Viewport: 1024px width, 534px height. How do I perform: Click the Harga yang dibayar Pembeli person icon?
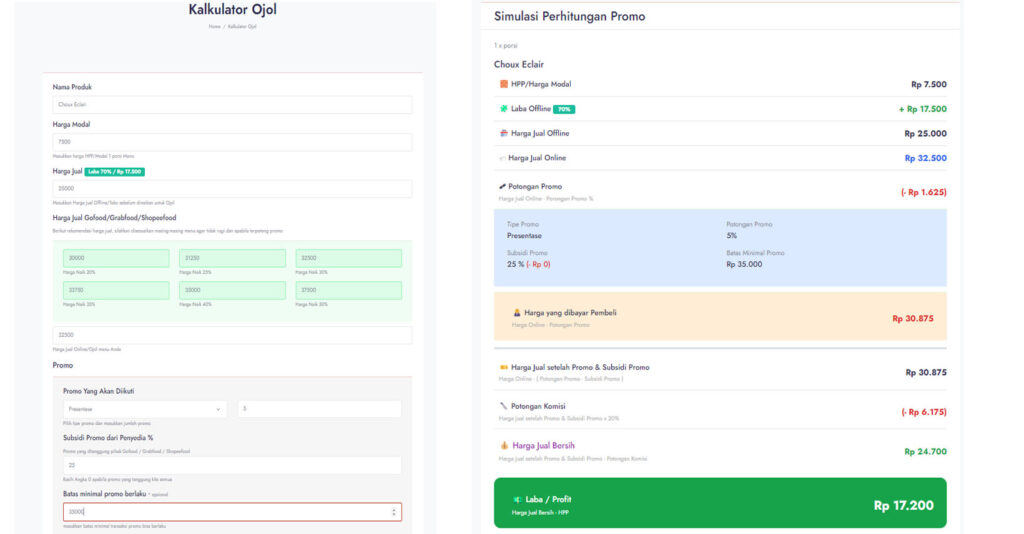coord(517,313)
